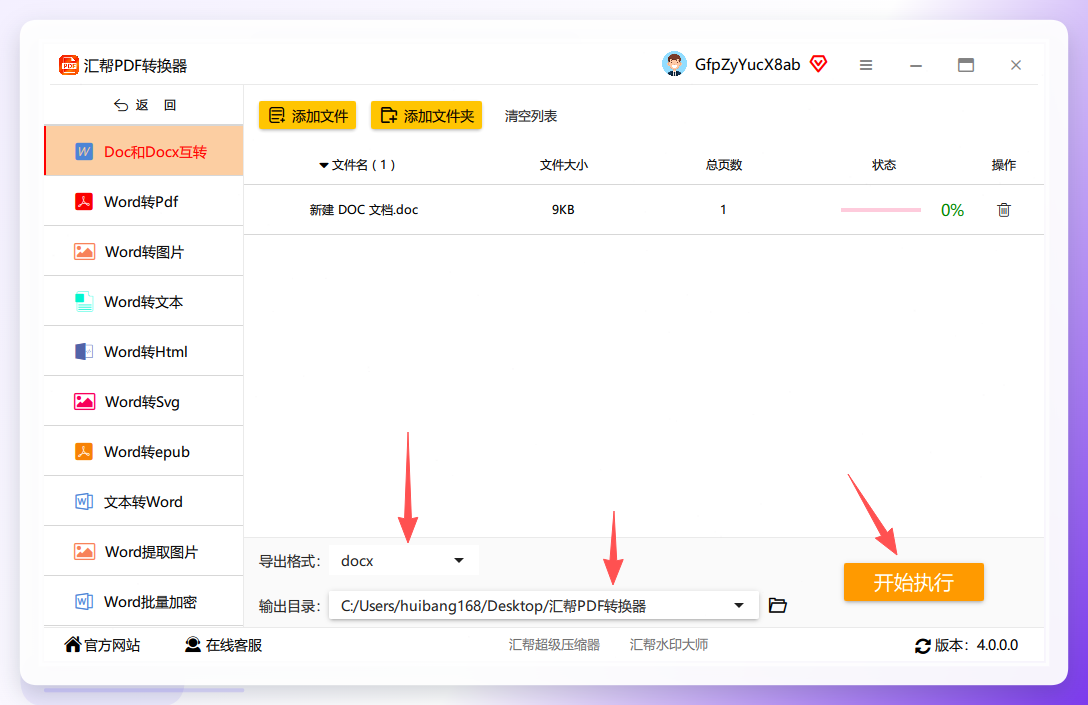Click the Word转图片 image icon

click(84, 252)
